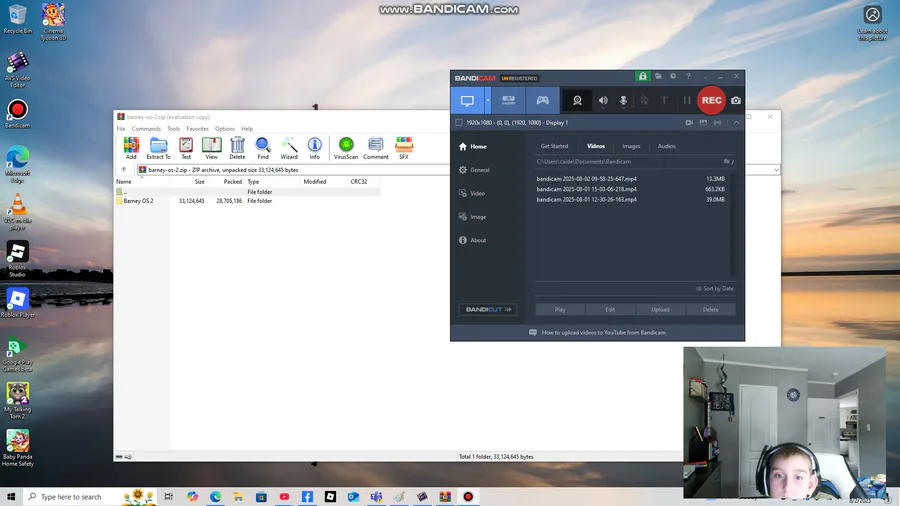Click the Delete button in Bandicam videos
This screenshot has height=506, width=900.
coord(711,309)
